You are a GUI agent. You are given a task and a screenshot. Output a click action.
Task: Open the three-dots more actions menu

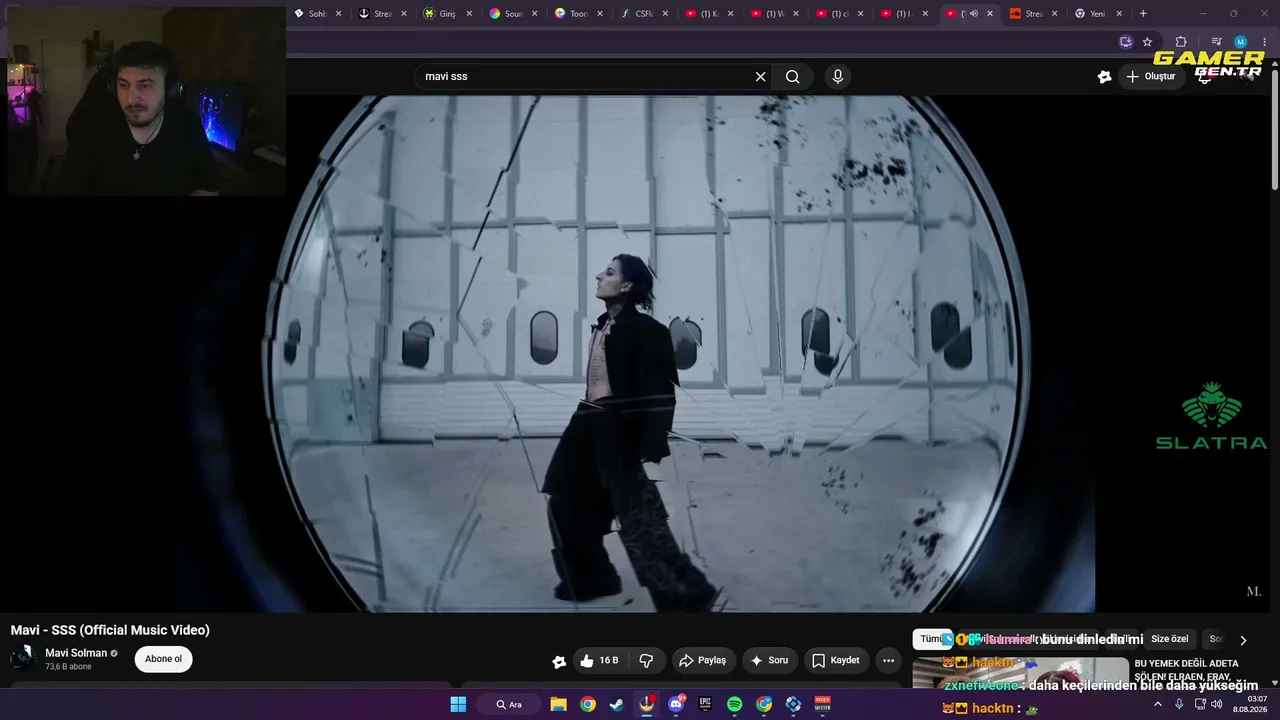pyautogui.click(x=888, y=660)
